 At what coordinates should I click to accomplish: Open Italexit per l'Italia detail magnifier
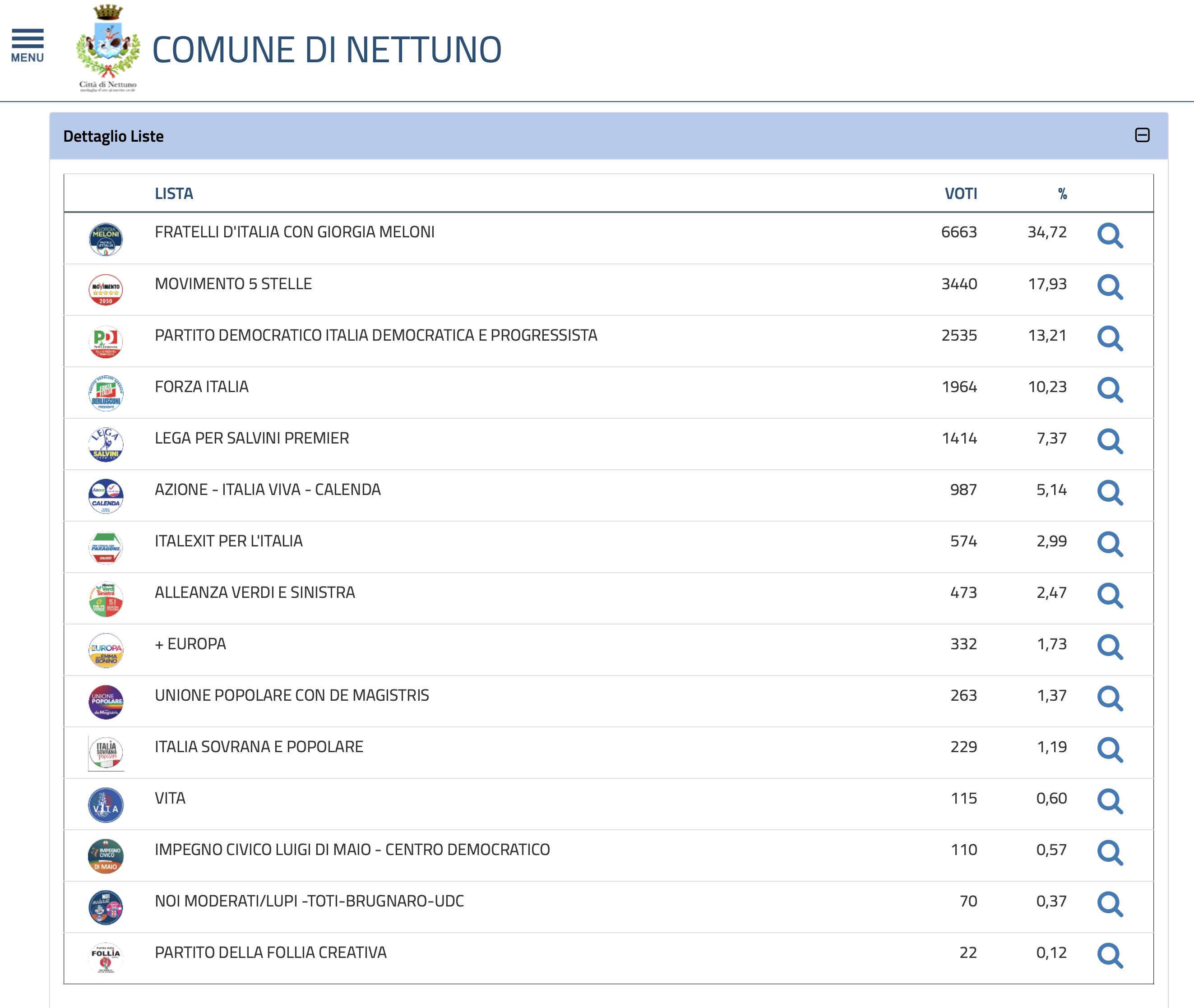[1110, 544]
